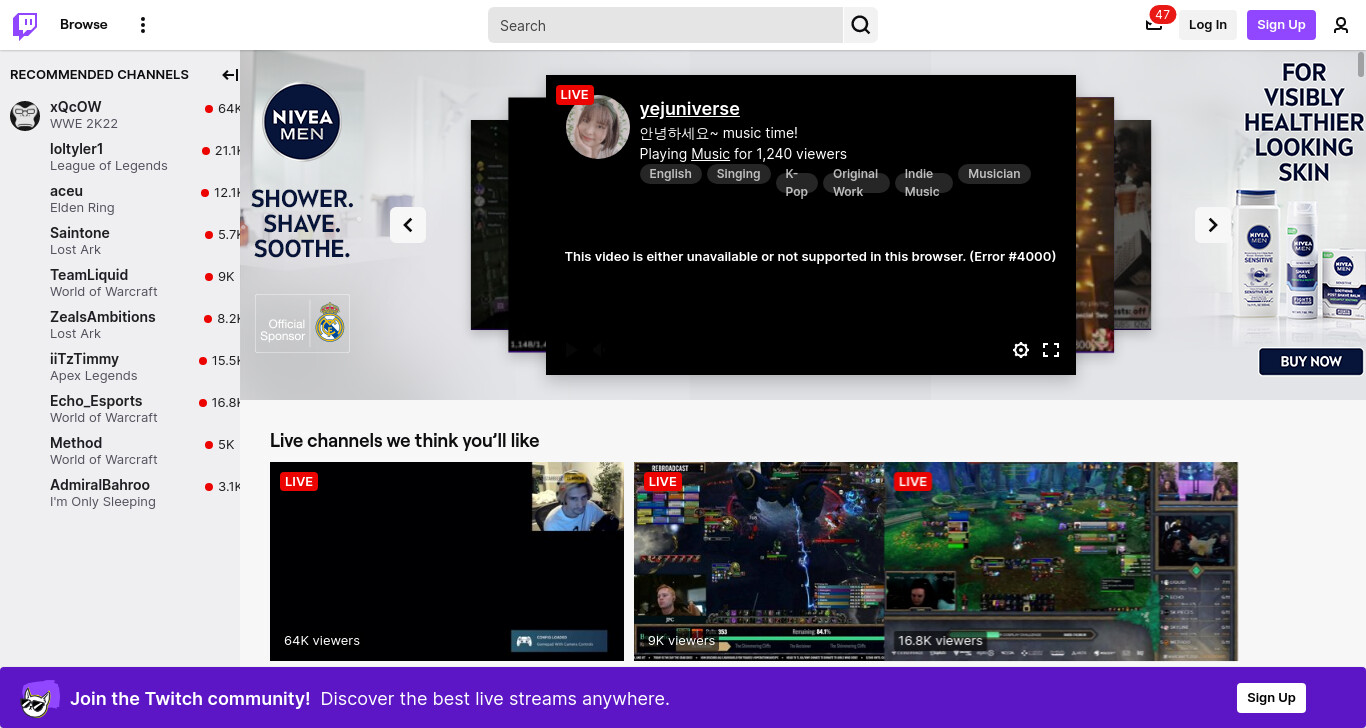Click Real Madrid Official Sponsor badge
Image resolution: width=1366 pixels, height=728 pixels.
pos(302,323)
